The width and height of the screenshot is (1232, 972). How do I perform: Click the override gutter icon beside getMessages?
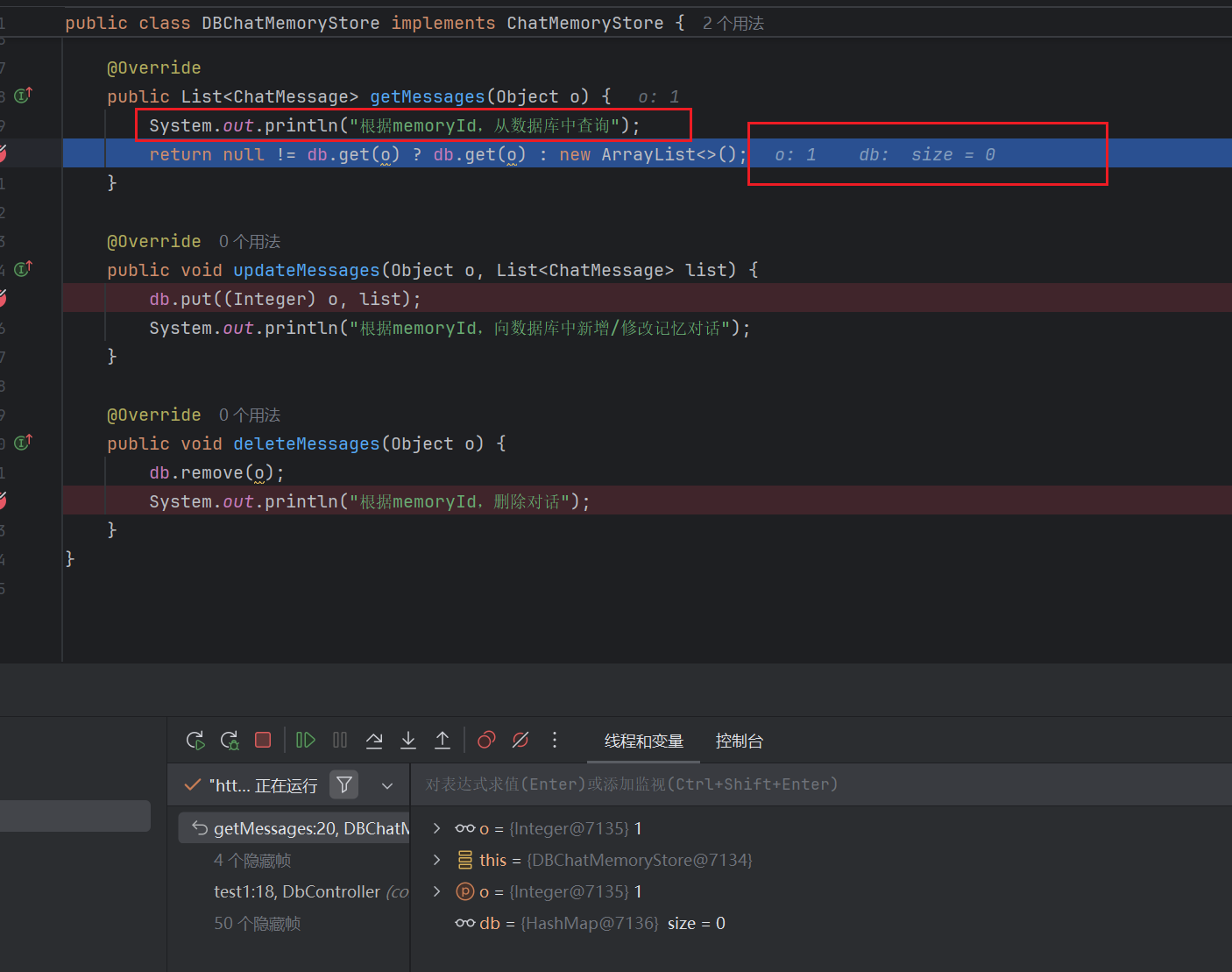pos(23,96)
